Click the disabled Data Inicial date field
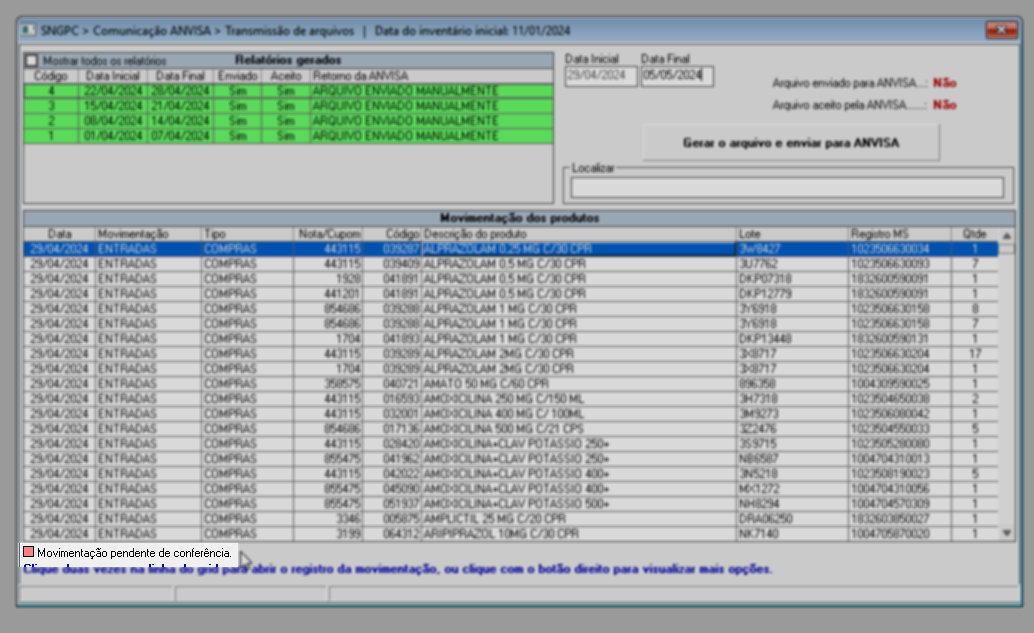 pyautogui.click(x=600, y=75)
